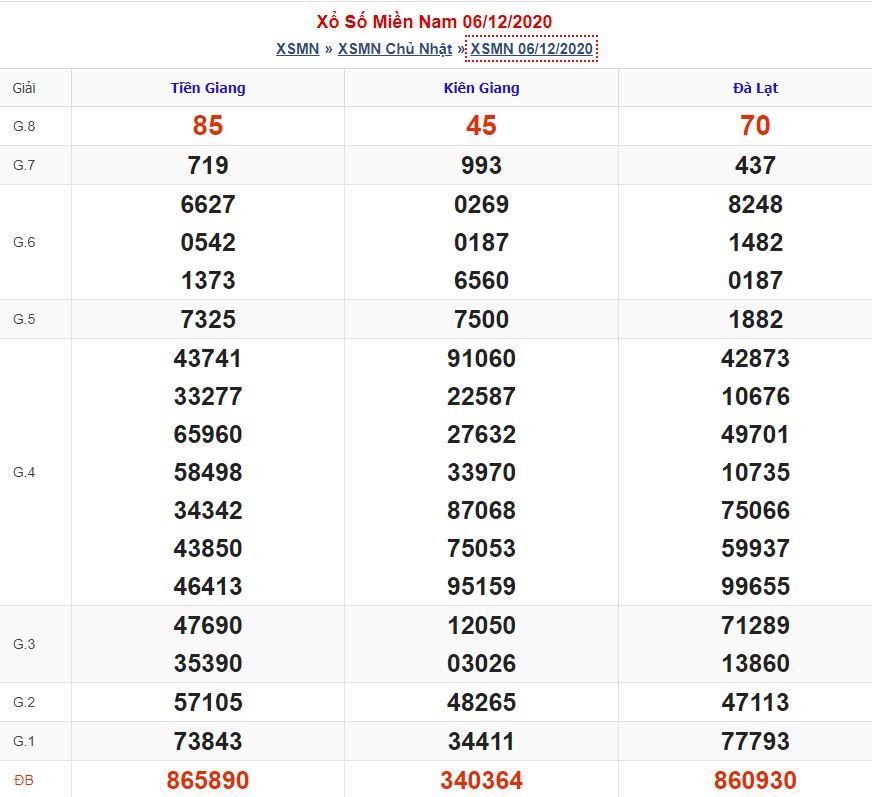Select the G.3 row label

tap(24, 644)
